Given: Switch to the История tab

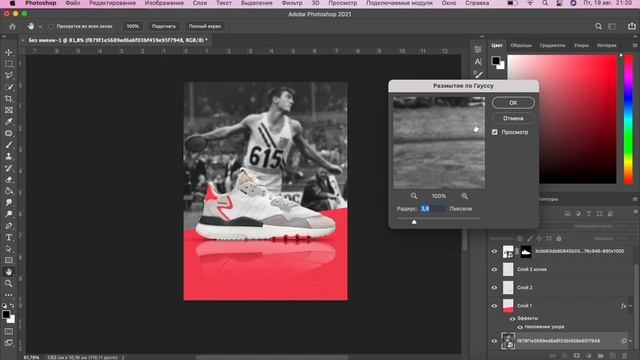Looking at the screenshot, I should [x=607, y=45].
